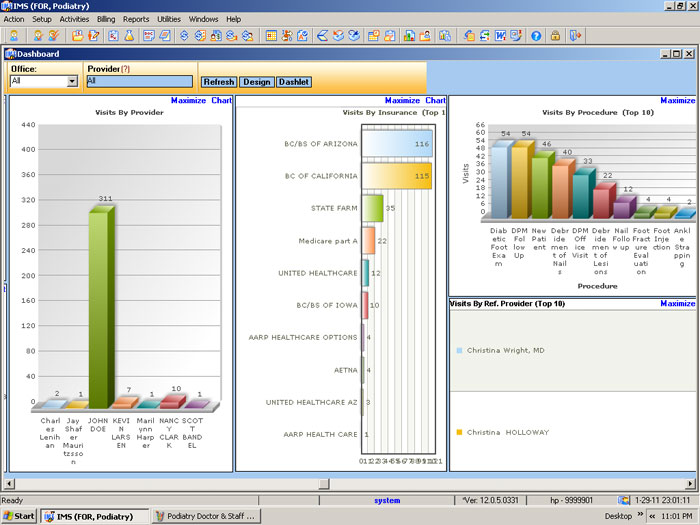
Task: Open the blue Help question mark icon
Action: pyautogui.click(x=536, y=36)
